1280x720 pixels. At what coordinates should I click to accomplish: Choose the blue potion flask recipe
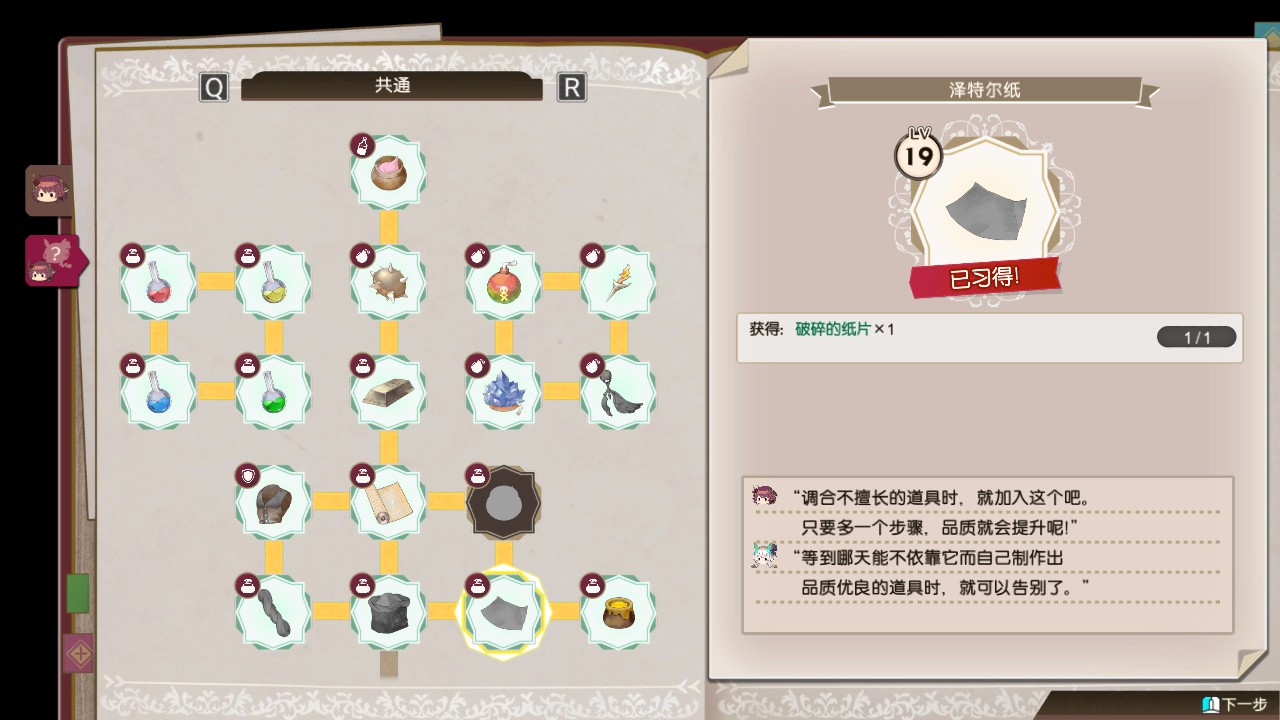(158, 392)
